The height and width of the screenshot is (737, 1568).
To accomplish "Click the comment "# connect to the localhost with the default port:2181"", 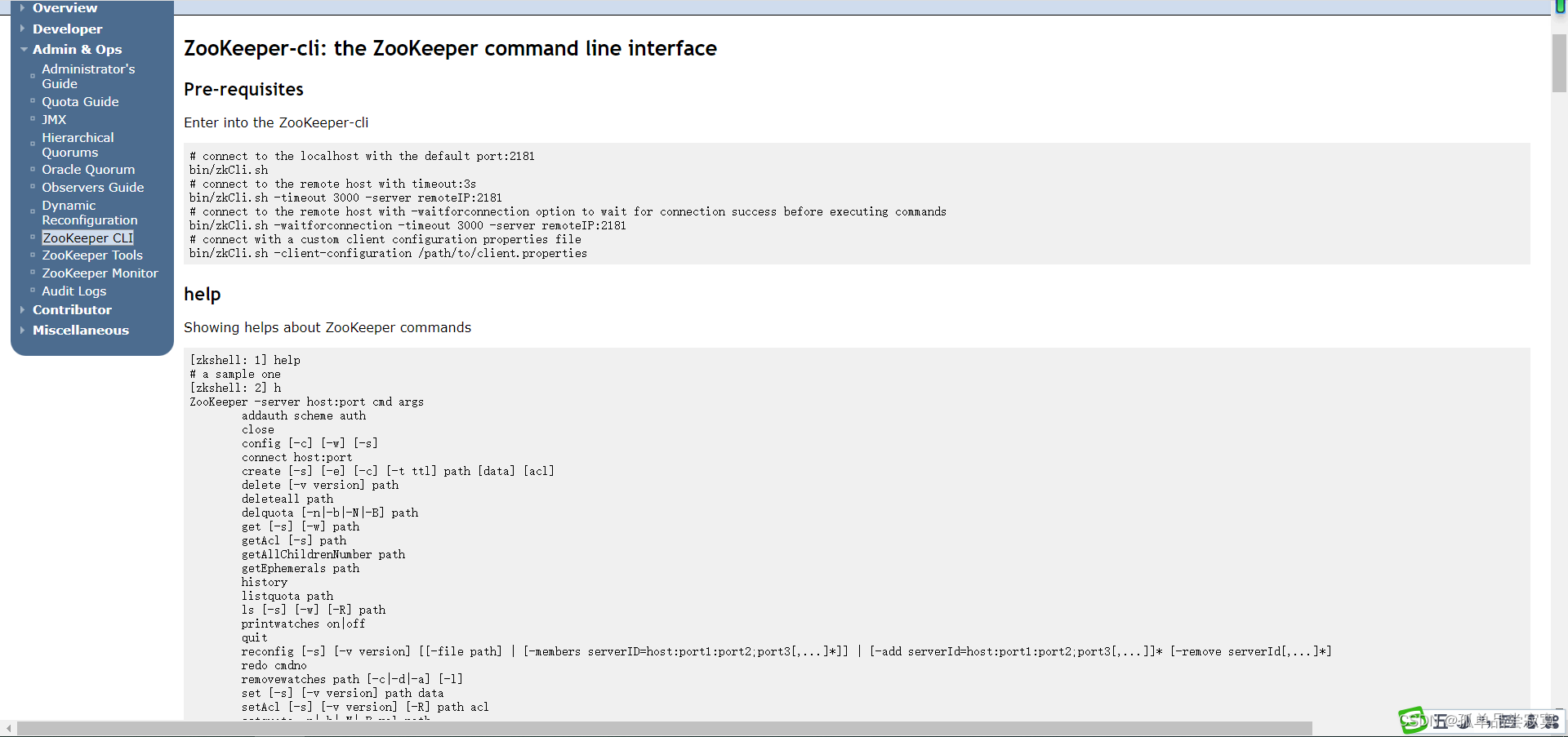I will 362,156.
